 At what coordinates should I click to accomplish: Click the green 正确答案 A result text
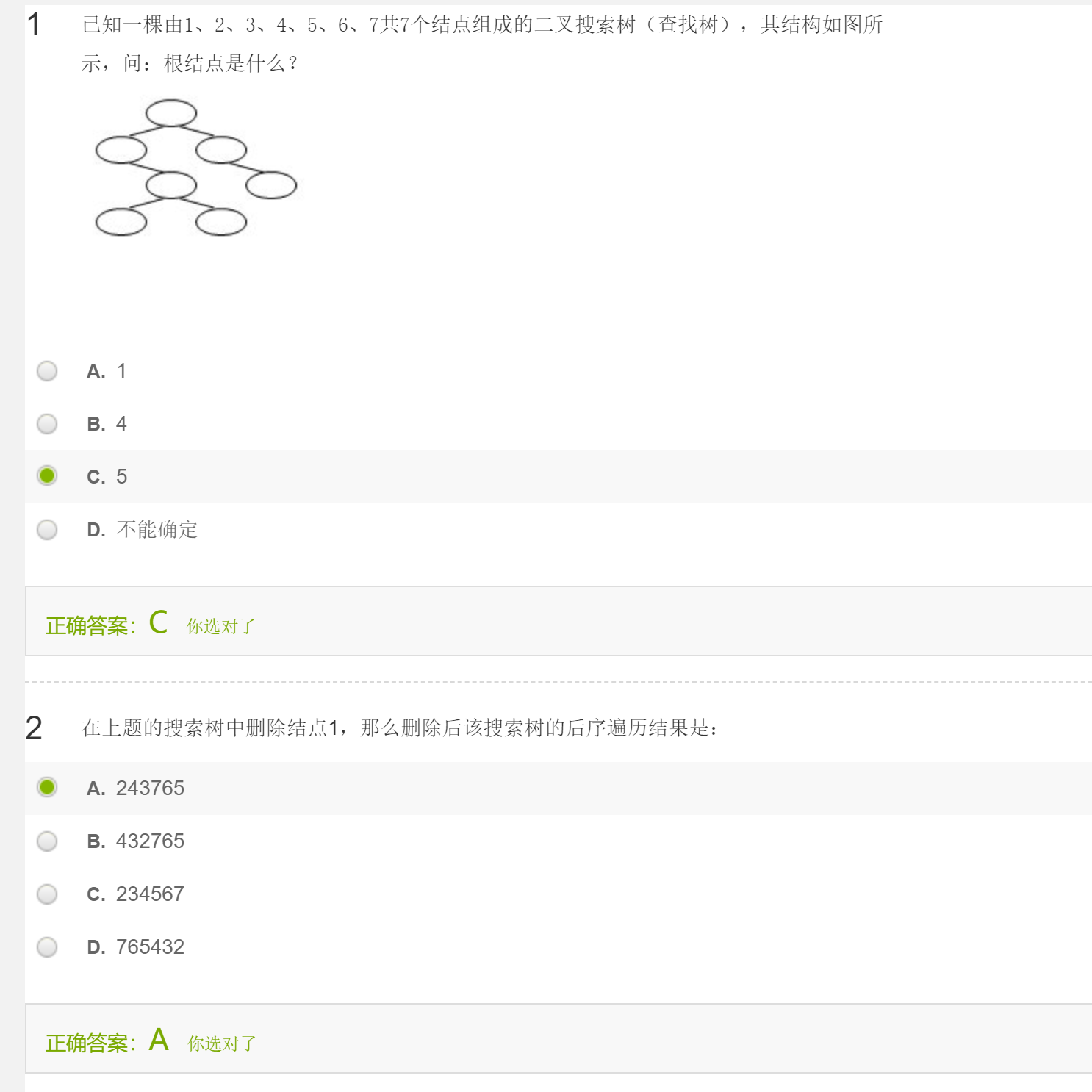click(107, 1042)
